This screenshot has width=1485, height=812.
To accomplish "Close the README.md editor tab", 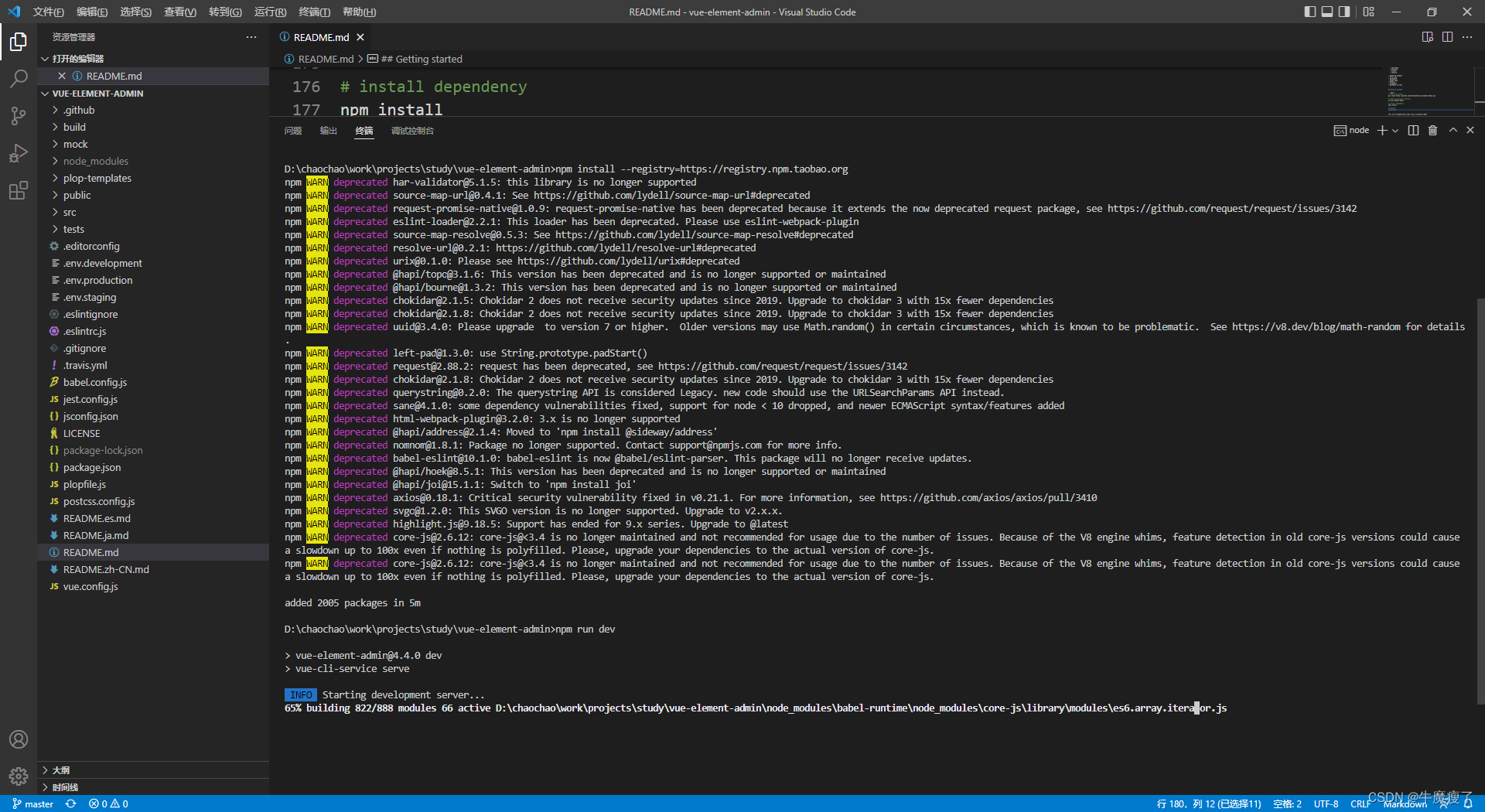I will [x=360, y=37].
